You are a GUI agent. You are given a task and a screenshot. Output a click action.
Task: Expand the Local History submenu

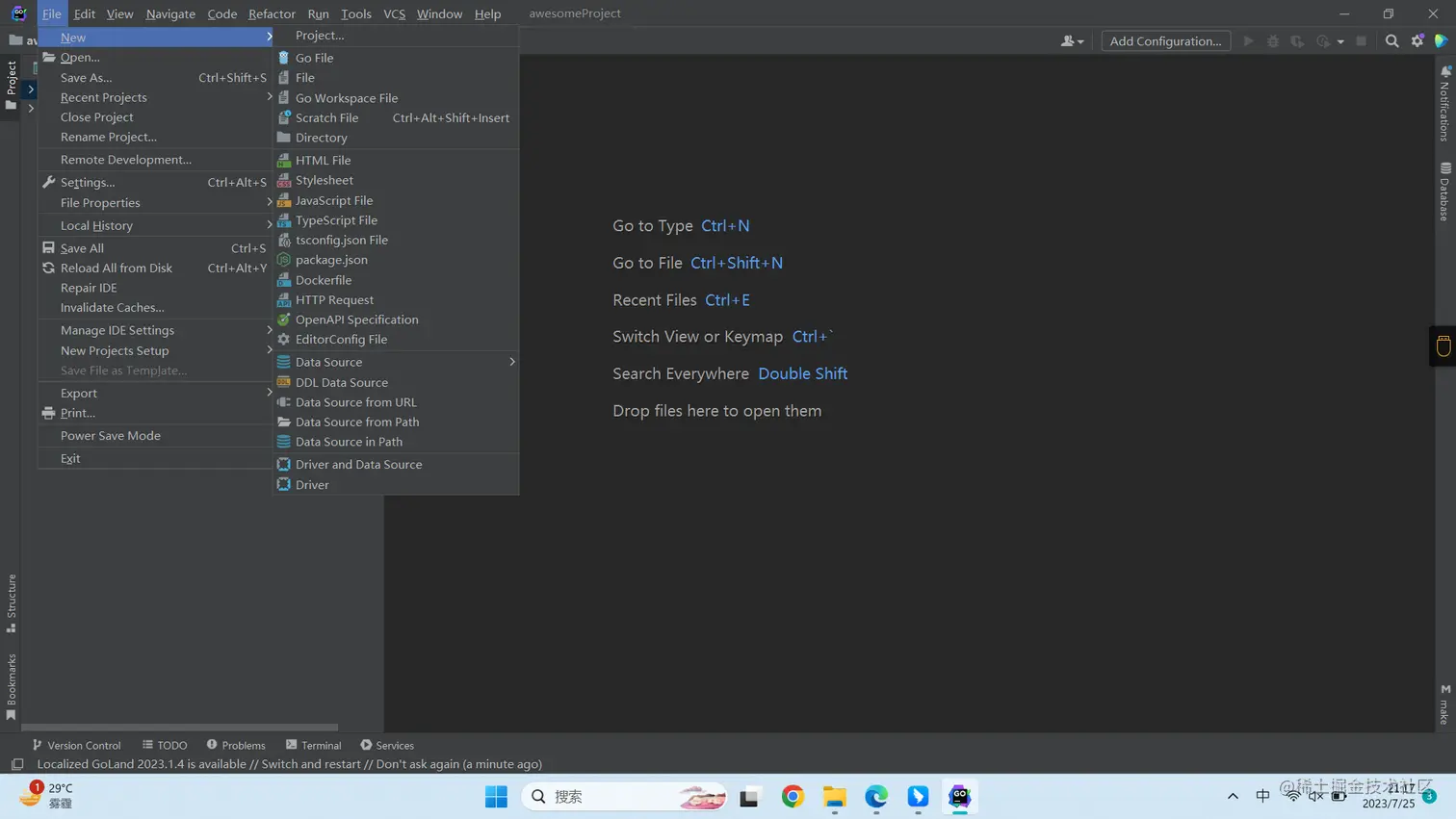pos(155,225)
